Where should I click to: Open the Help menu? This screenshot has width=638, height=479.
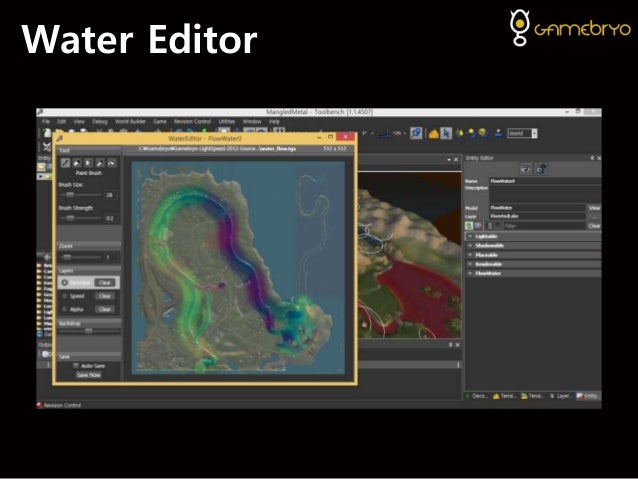point(274,121)
